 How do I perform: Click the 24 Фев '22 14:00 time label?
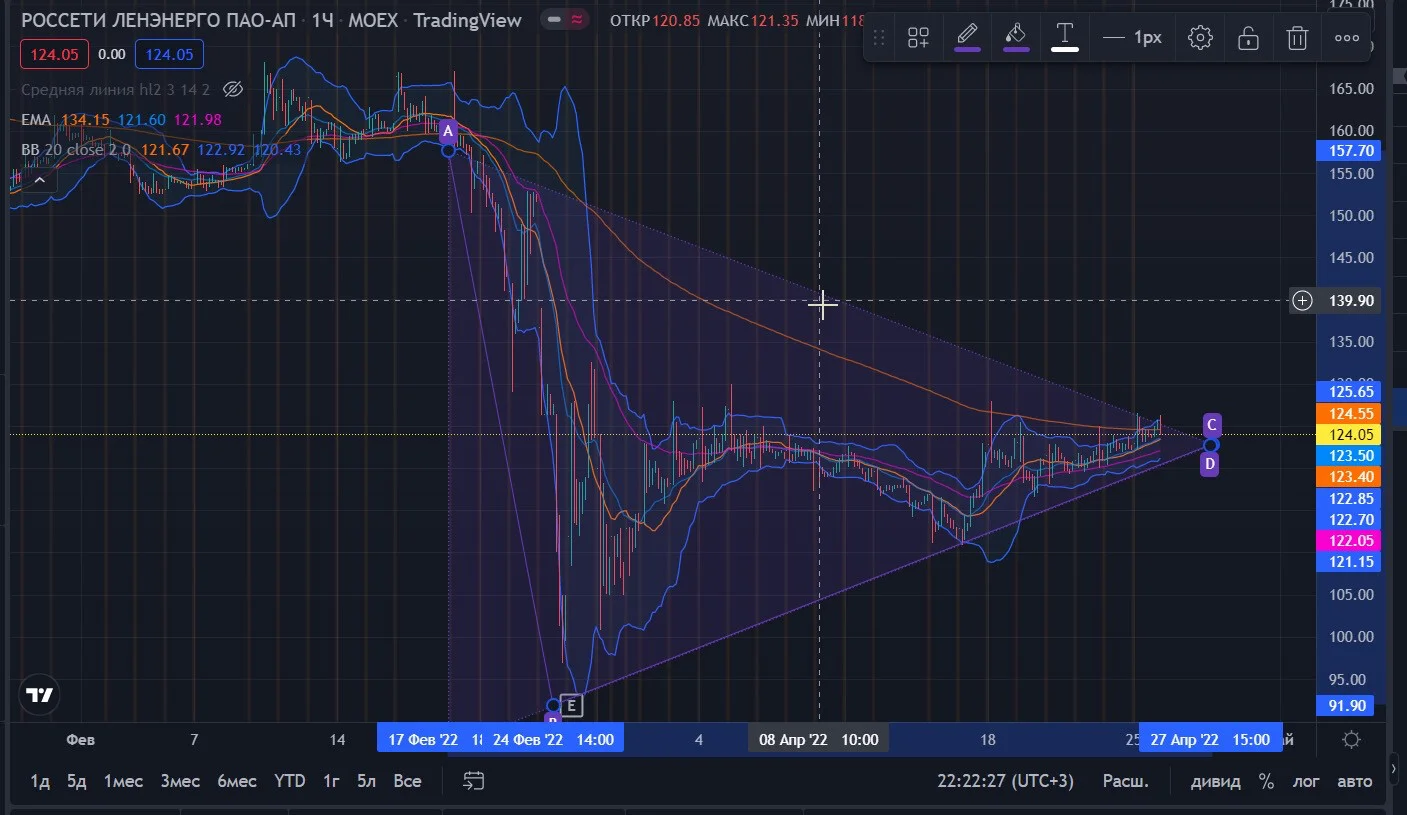click(x=552, y=740)
